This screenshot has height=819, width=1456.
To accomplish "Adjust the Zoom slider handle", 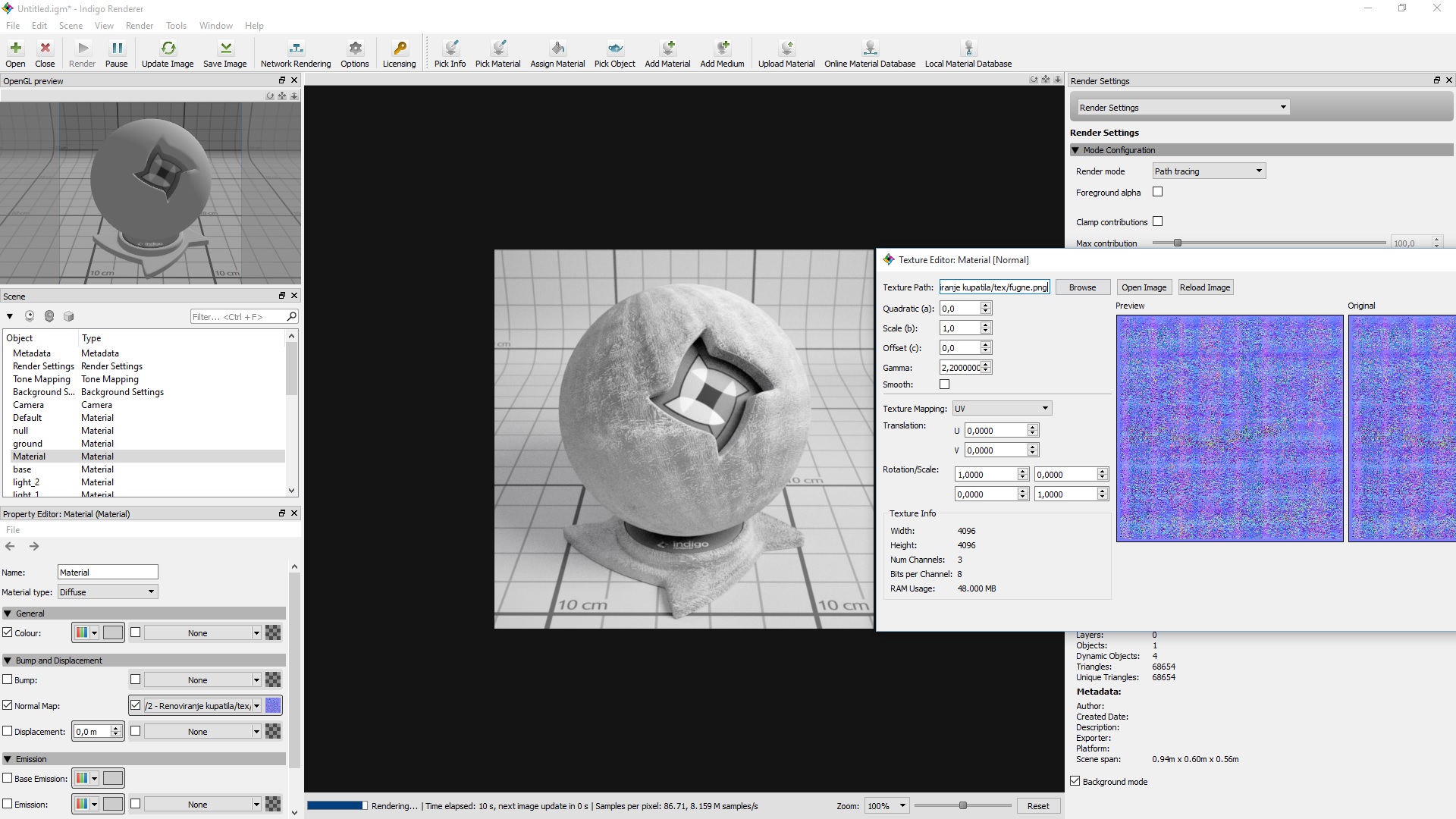I will pyautogui.click(x=963, y=805).
